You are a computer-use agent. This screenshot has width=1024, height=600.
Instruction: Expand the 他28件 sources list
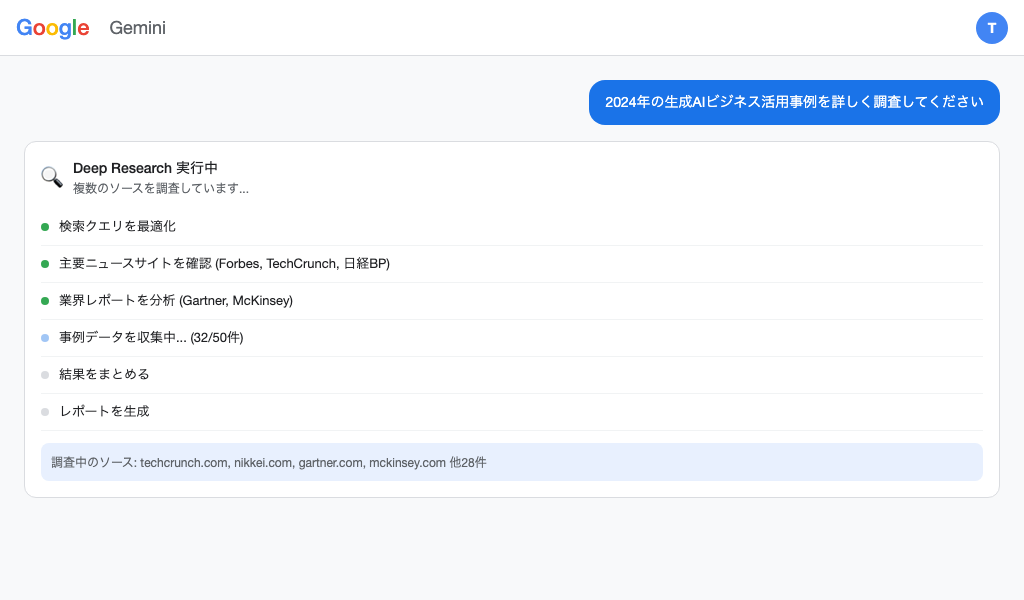click(x=466, y=462)
